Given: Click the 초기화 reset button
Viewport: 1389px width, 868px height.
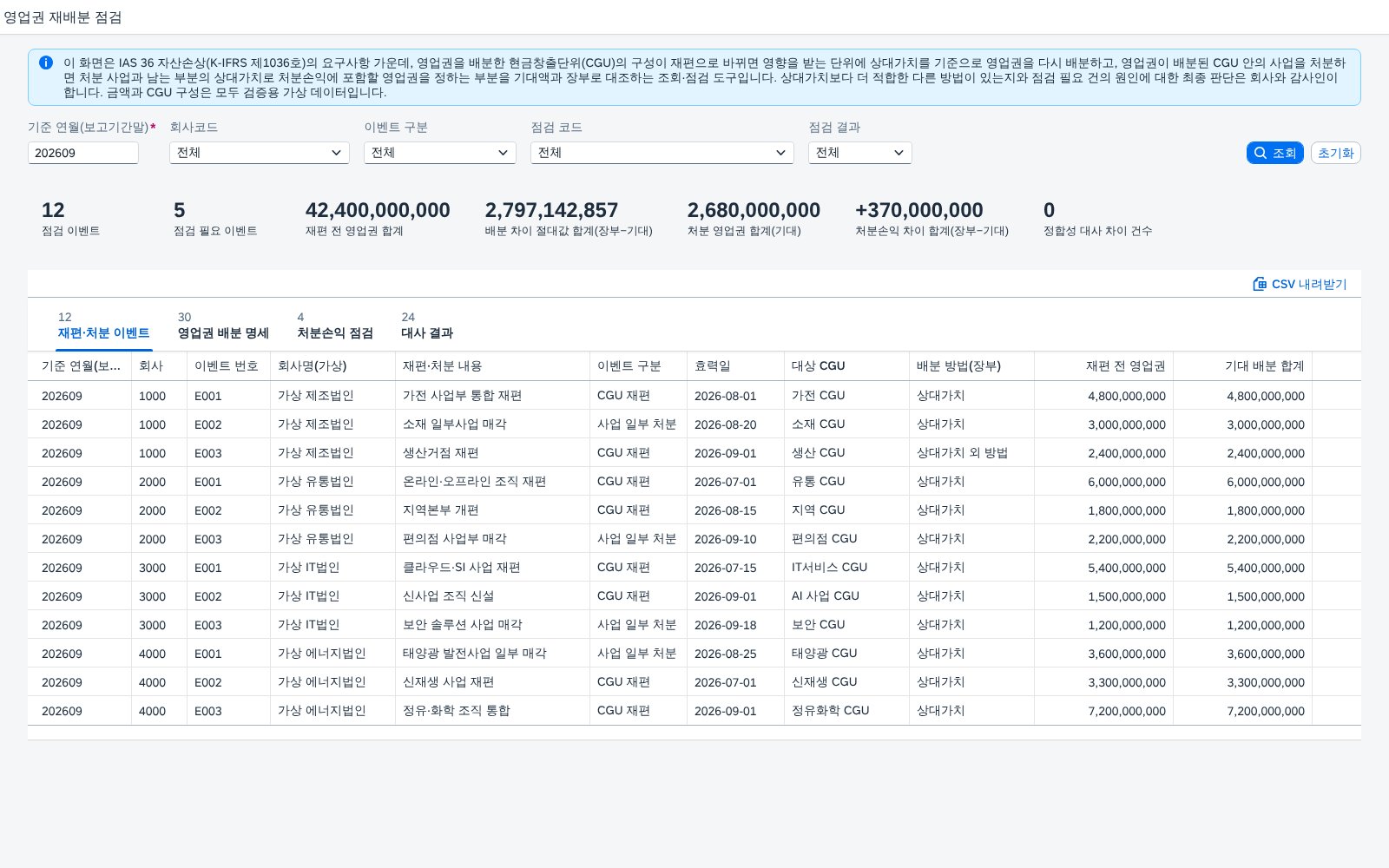Looking at the screenshot, I should [1335, 153].
